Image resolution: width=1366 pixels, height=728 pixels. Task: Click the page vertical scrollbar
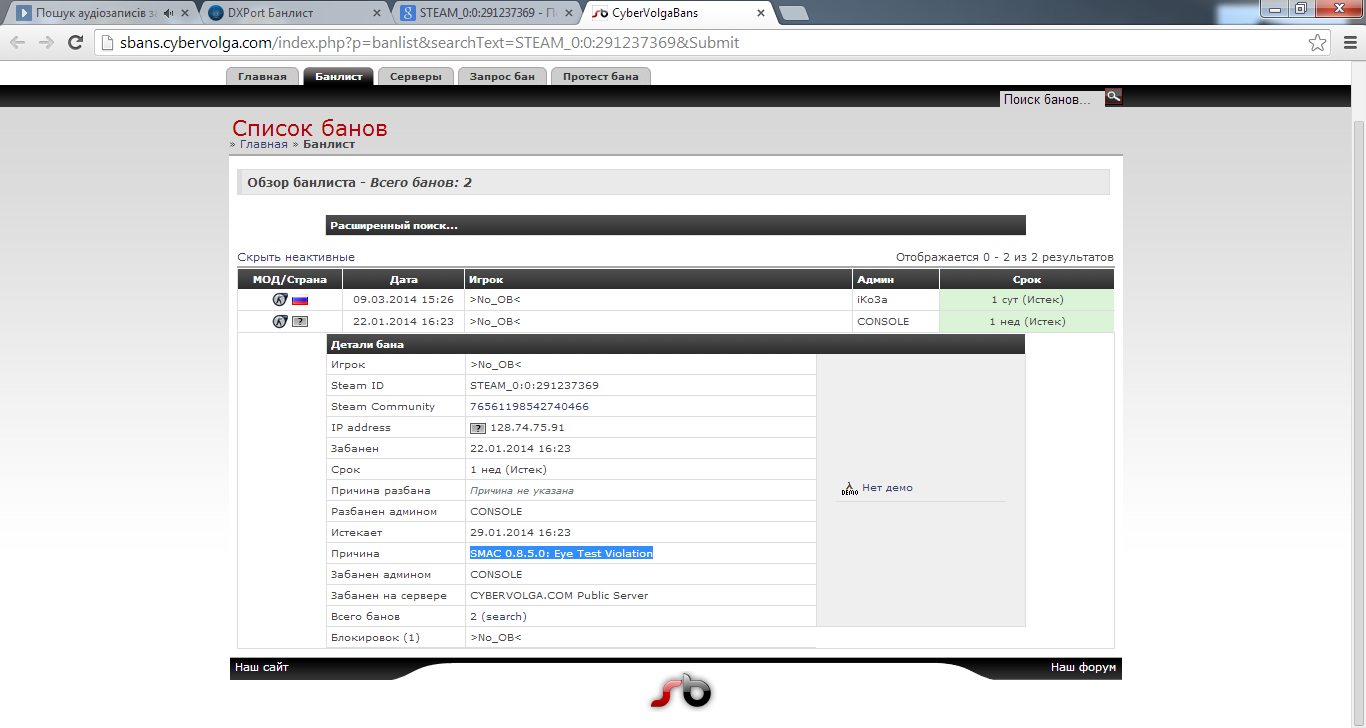[x=1357, y=400]
